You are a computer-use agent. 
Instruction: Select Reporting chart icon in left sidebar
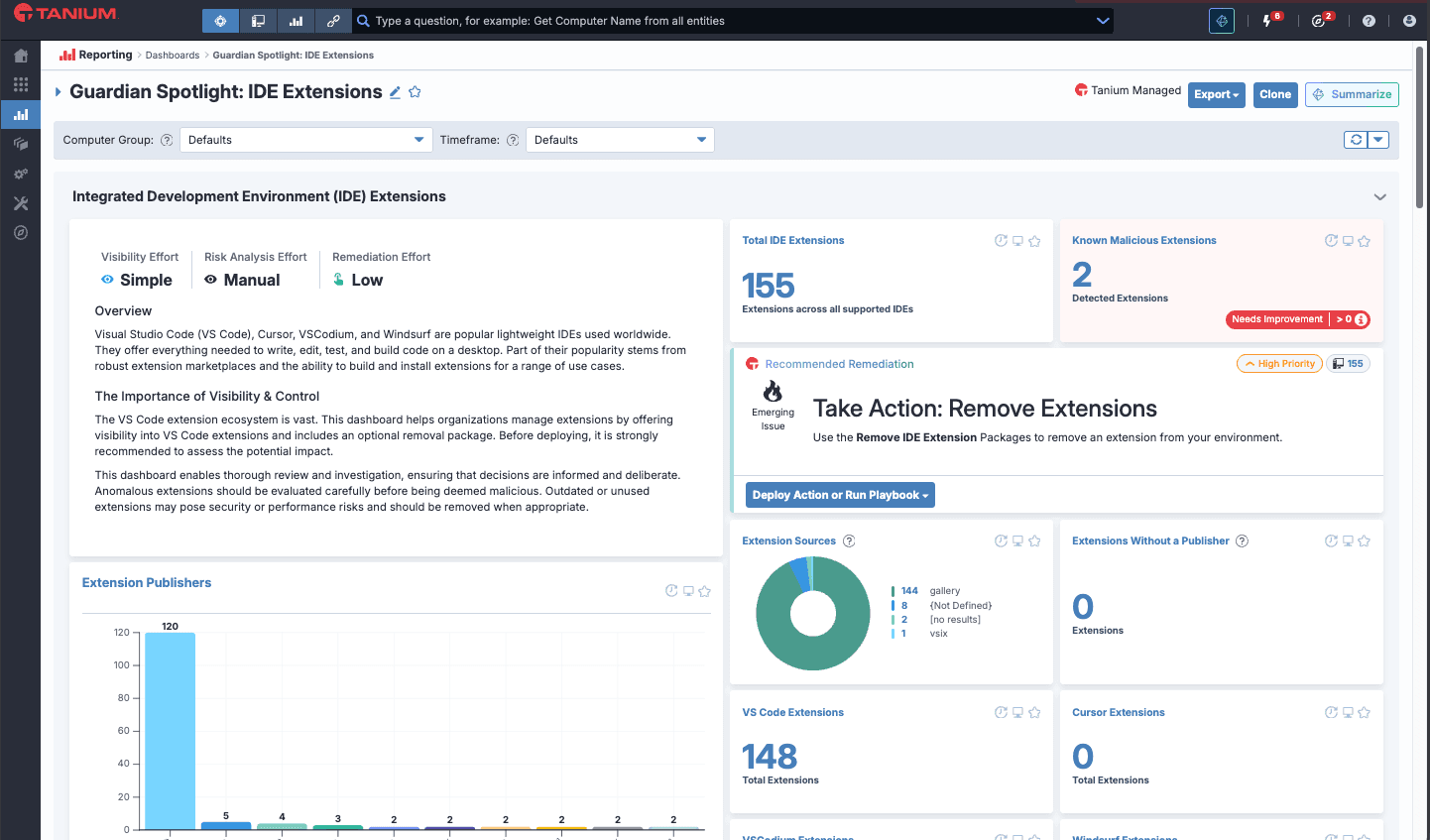coord(21,115)
